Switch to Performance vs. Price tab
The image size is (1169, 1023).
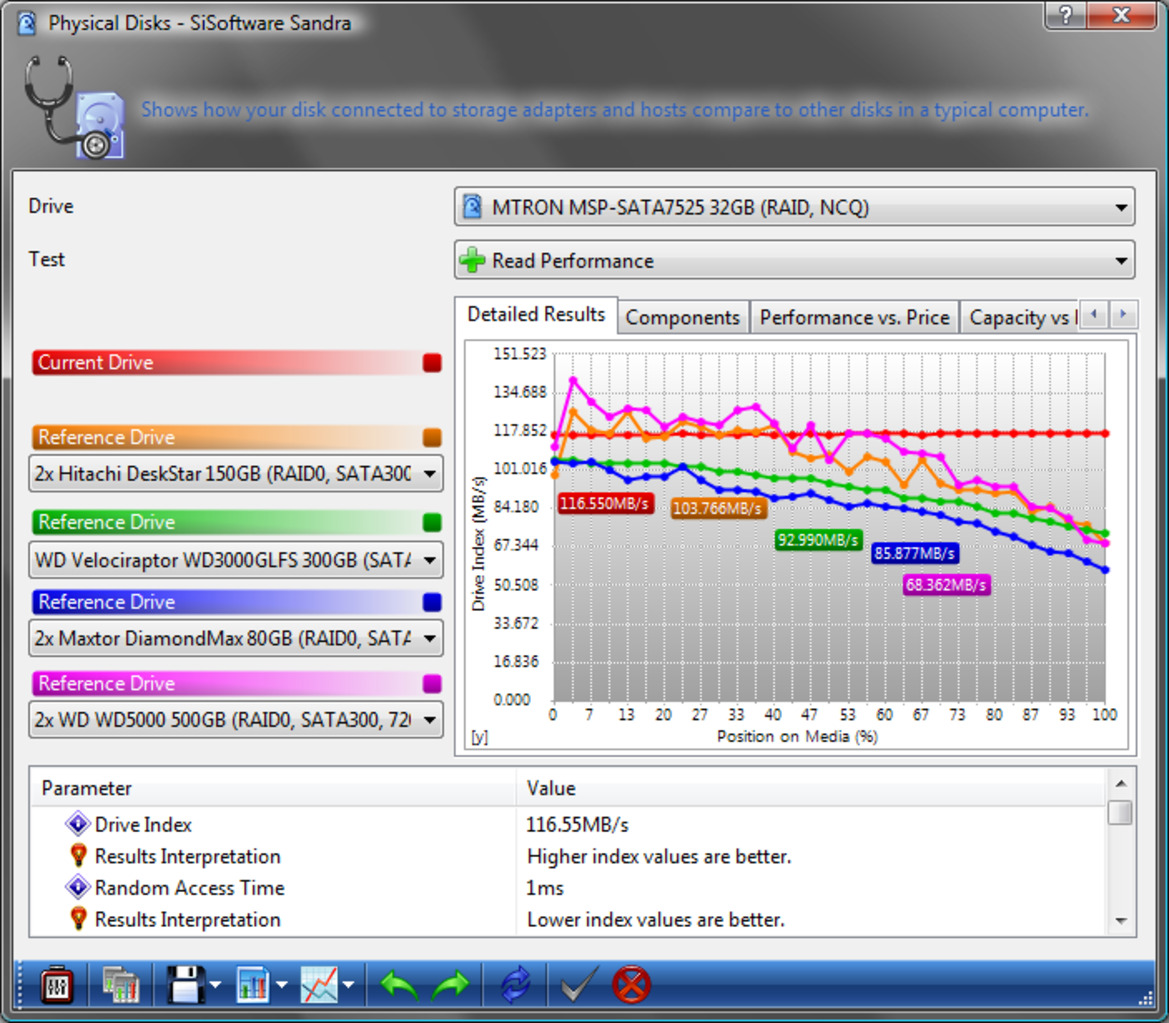(x=854, y=318)
